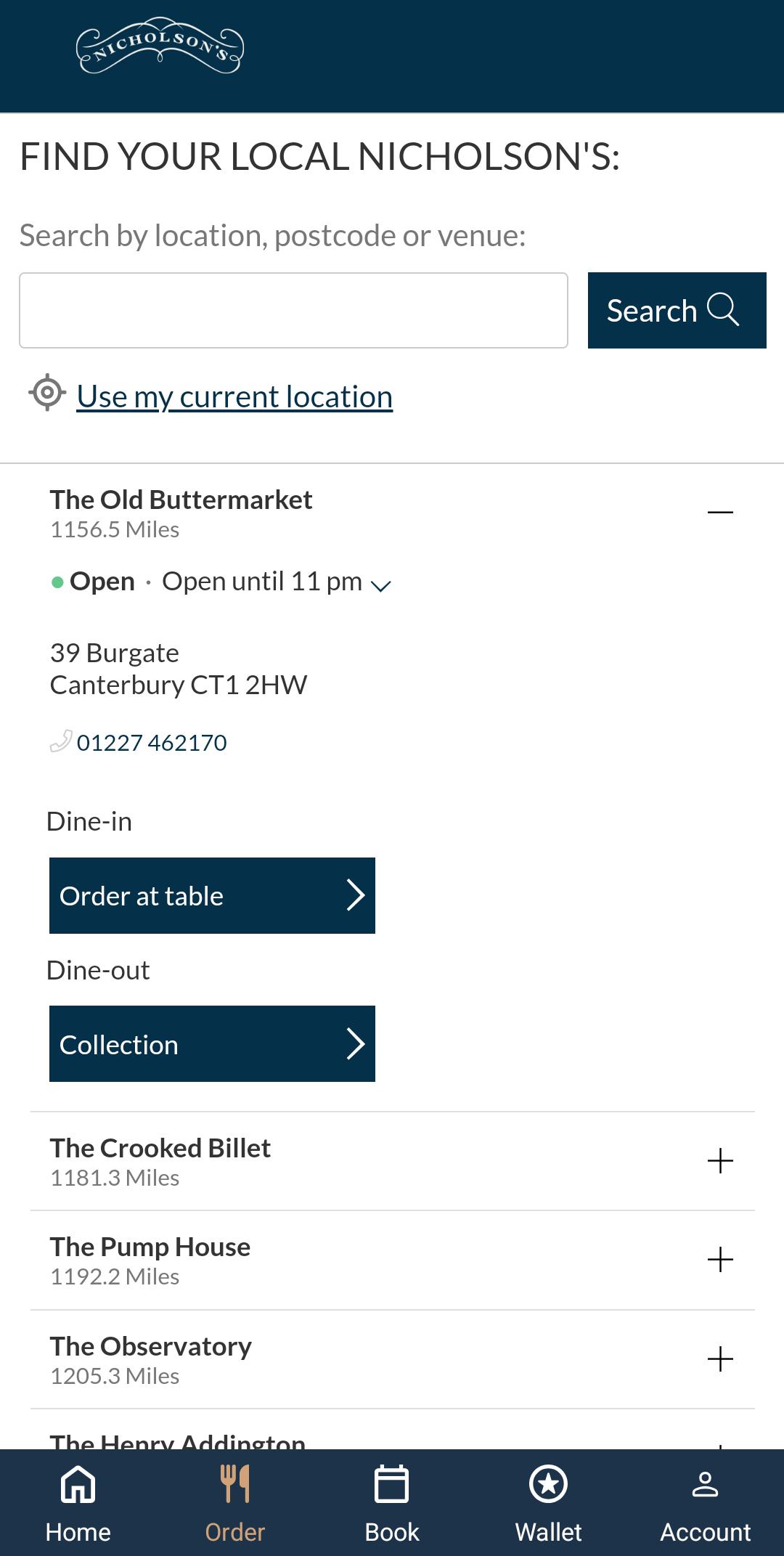Viewport: 784px width, 1556px height.
Task: Show opening hours dropdown chevron
Action: point(381,585)
